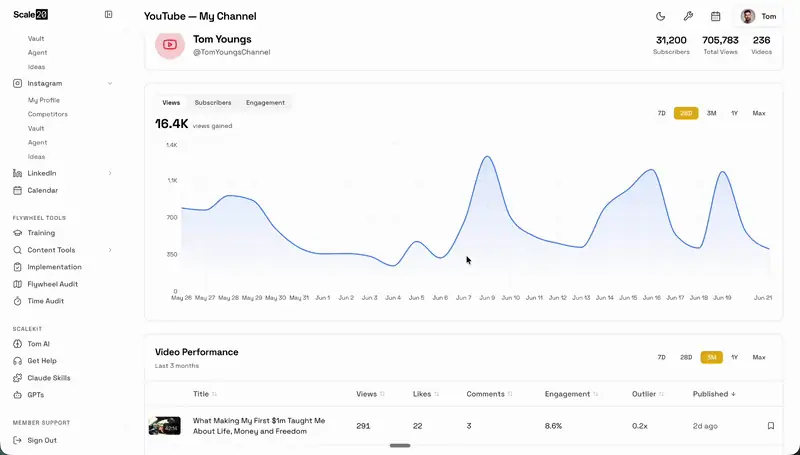Open the wrench tools icon
Screen dimensions: 800x455
coord(688,16)
